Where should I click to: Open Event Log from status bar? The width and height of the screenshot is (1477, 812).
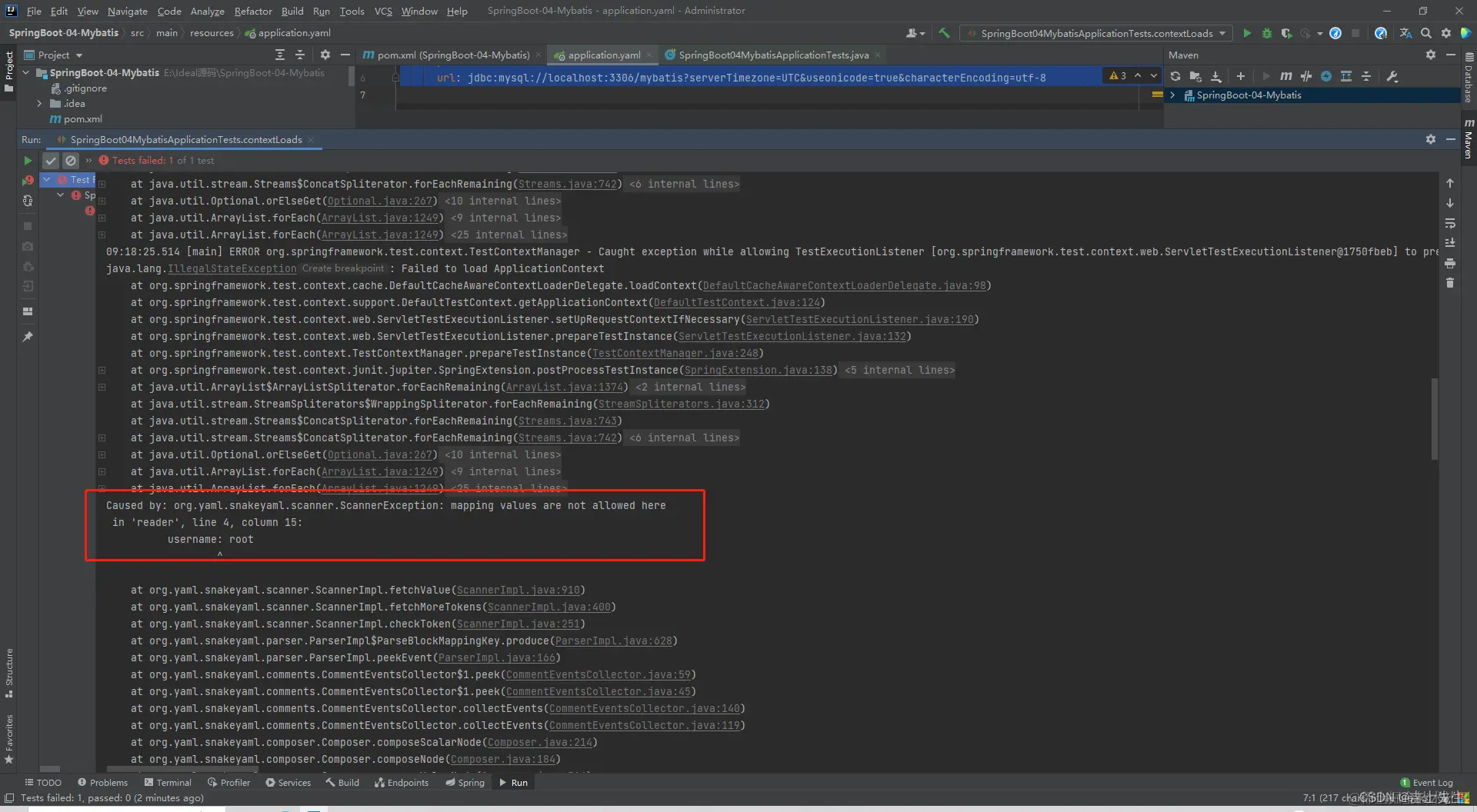click(x=1426, y=783)
